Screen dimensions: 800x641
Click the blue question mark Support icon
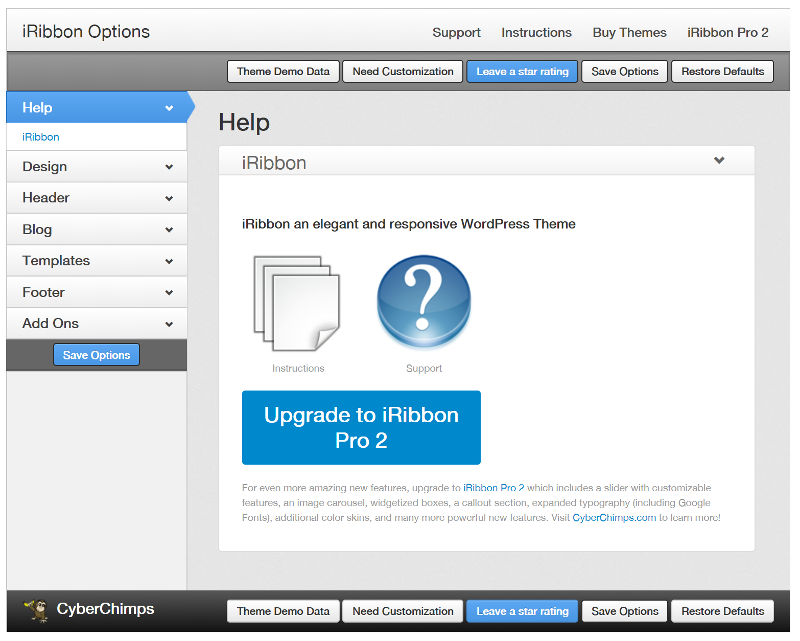click(x=423, y=300)
